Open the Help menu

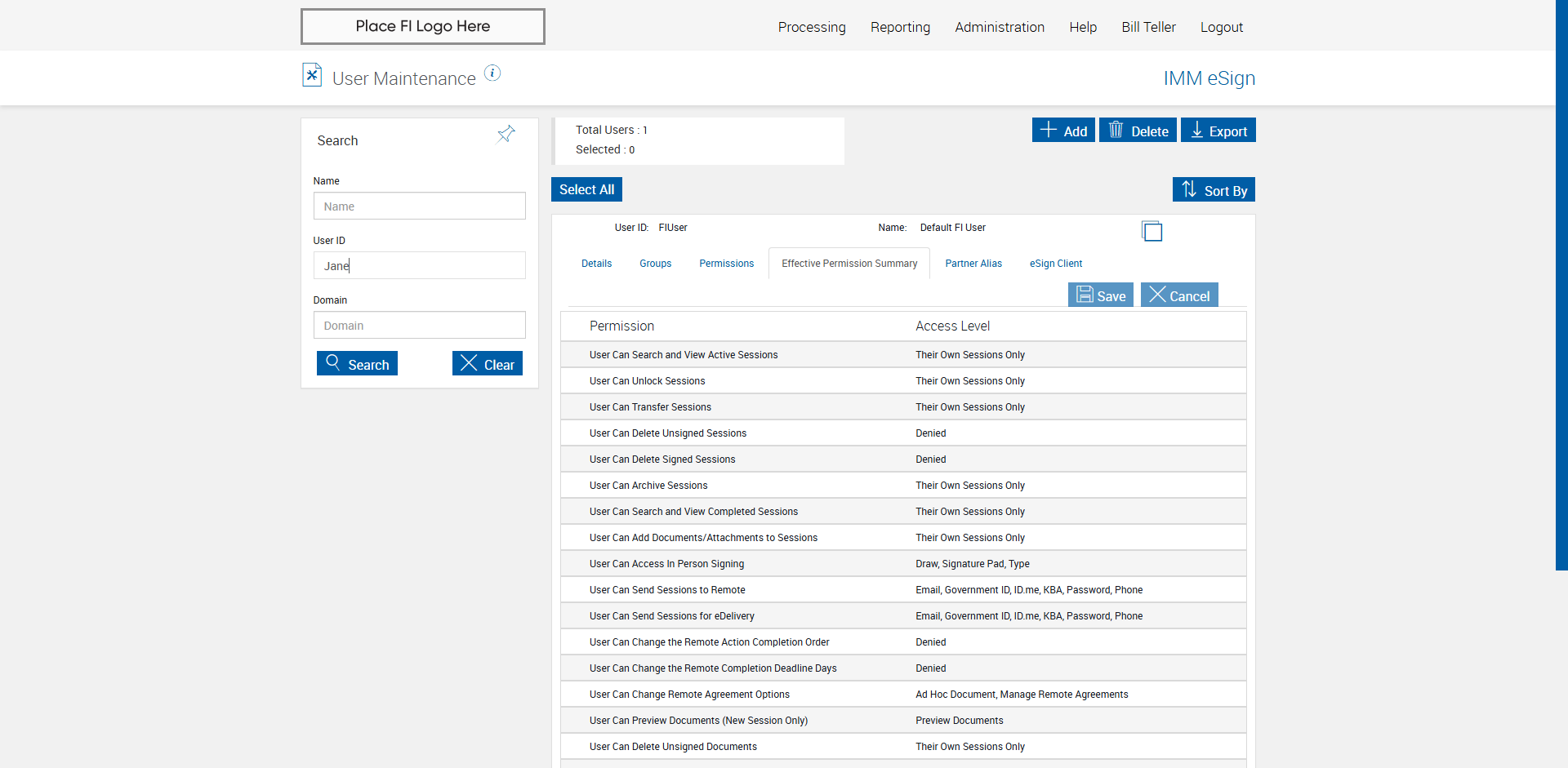[1083, 27]
